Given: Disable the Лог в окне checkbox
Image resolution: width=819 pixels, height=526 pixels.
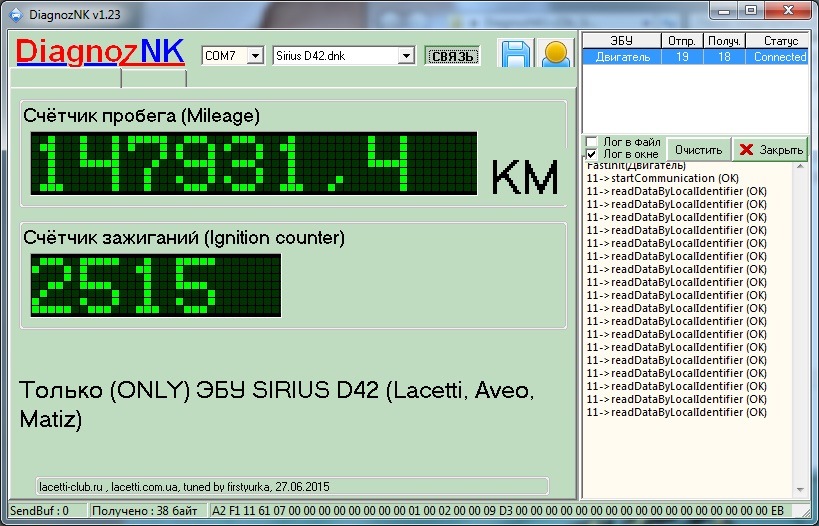Looking at the screenshot, I should [x=591, y=154].
